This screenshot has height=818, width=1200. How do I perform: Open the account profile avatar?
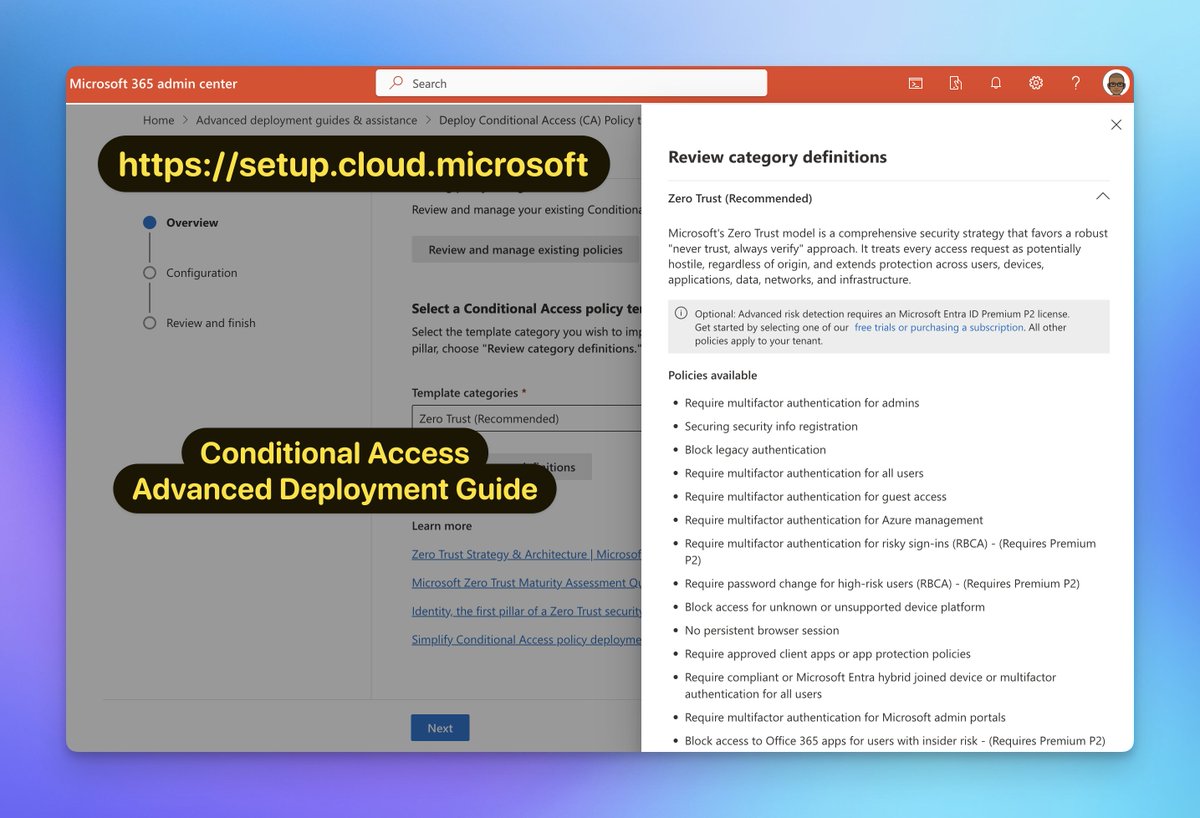pyautogui.click(x=1116, y=83)
